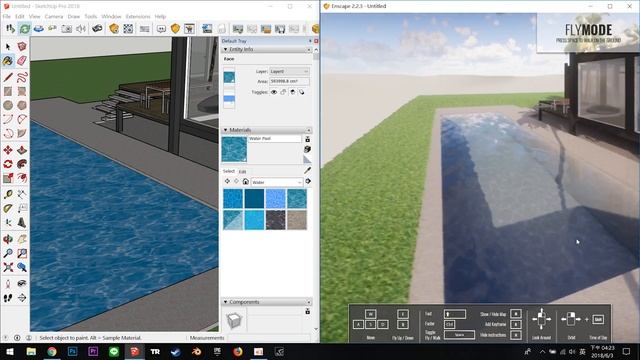Select the Push/Pull tool
The image size is (640, 360).
[x=22, y=150]
